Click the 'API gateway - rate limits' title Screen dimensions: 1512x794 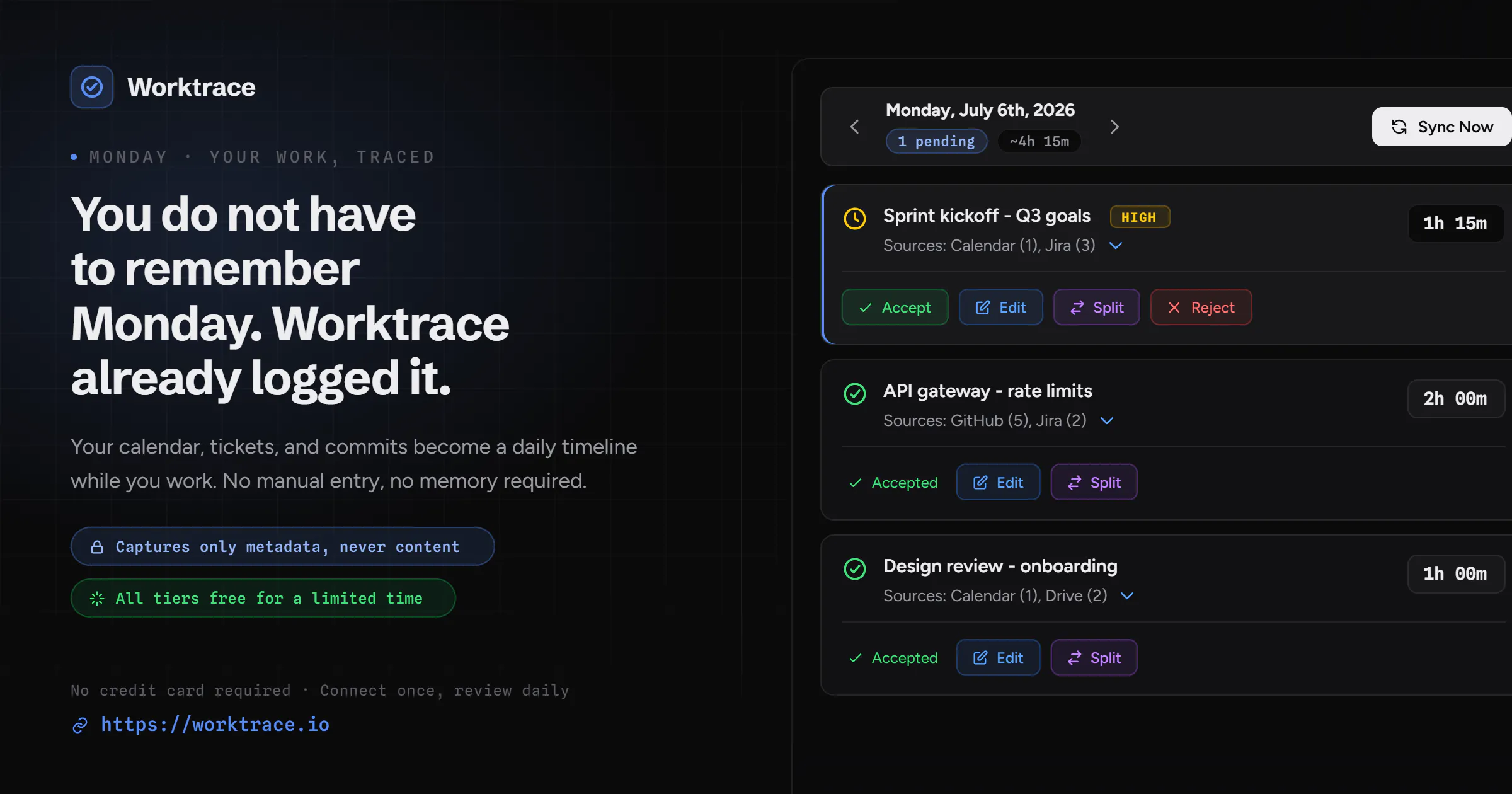coord(988,391)
